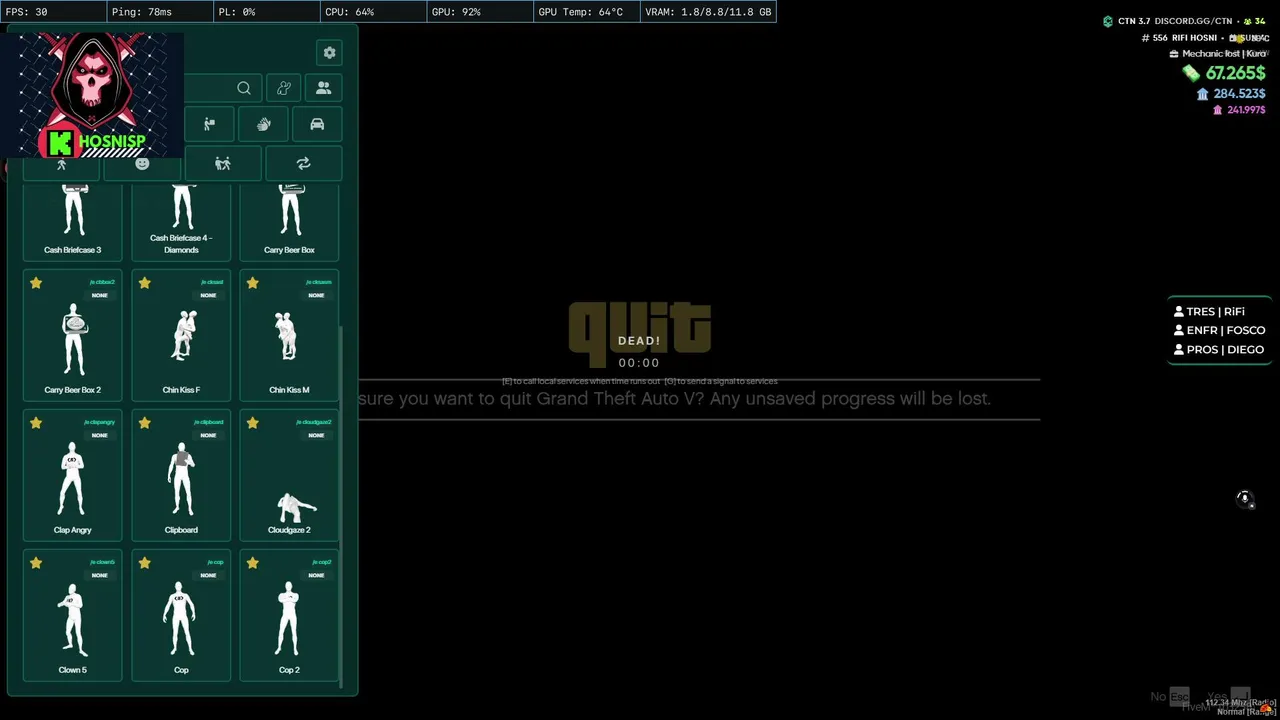Viewport: 1280px width, 720px height.
Task: Toggle favorite star on Chin Kiss M
Action: tap(252, 283)
